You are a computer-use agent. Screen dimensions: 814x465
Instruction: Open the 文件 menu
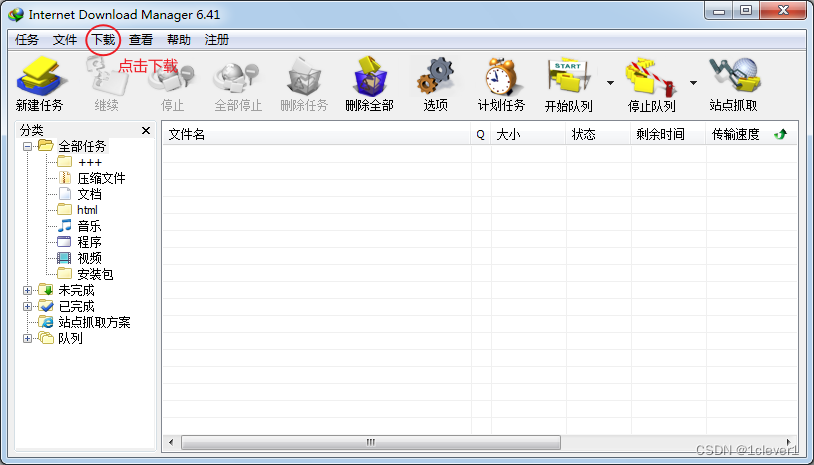(65, 40)
